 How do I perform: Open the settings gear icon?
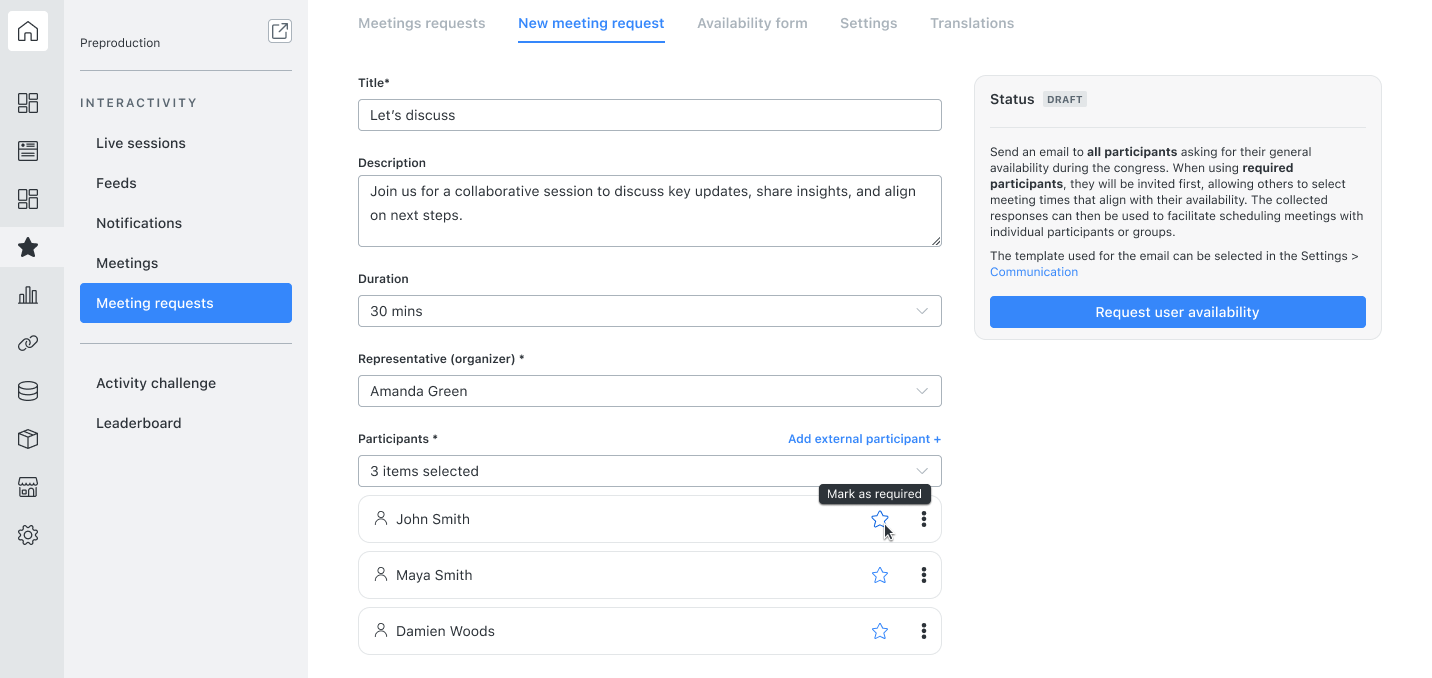coord(28,535)
